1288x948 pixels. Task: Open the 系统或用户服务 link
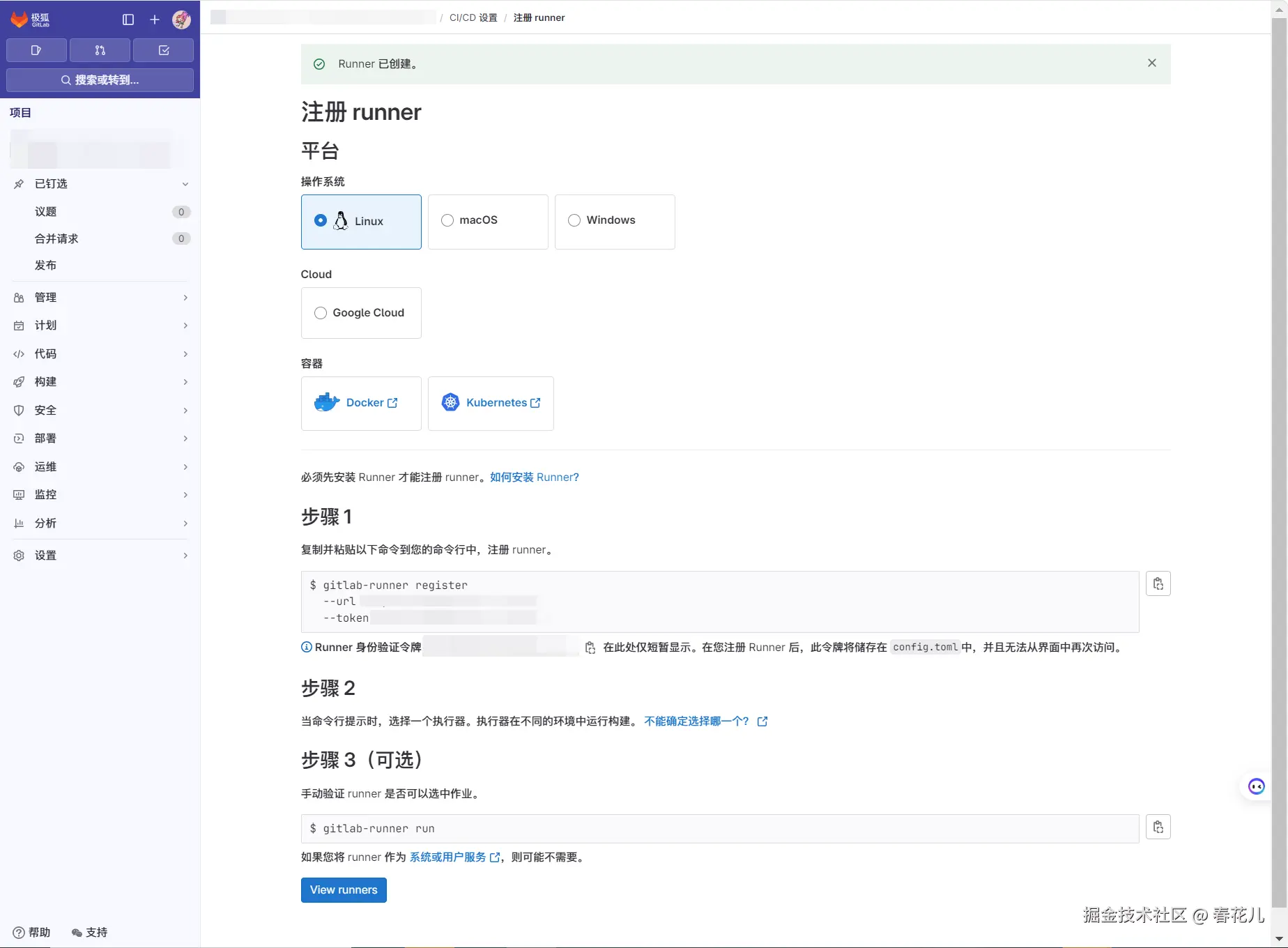454,857
